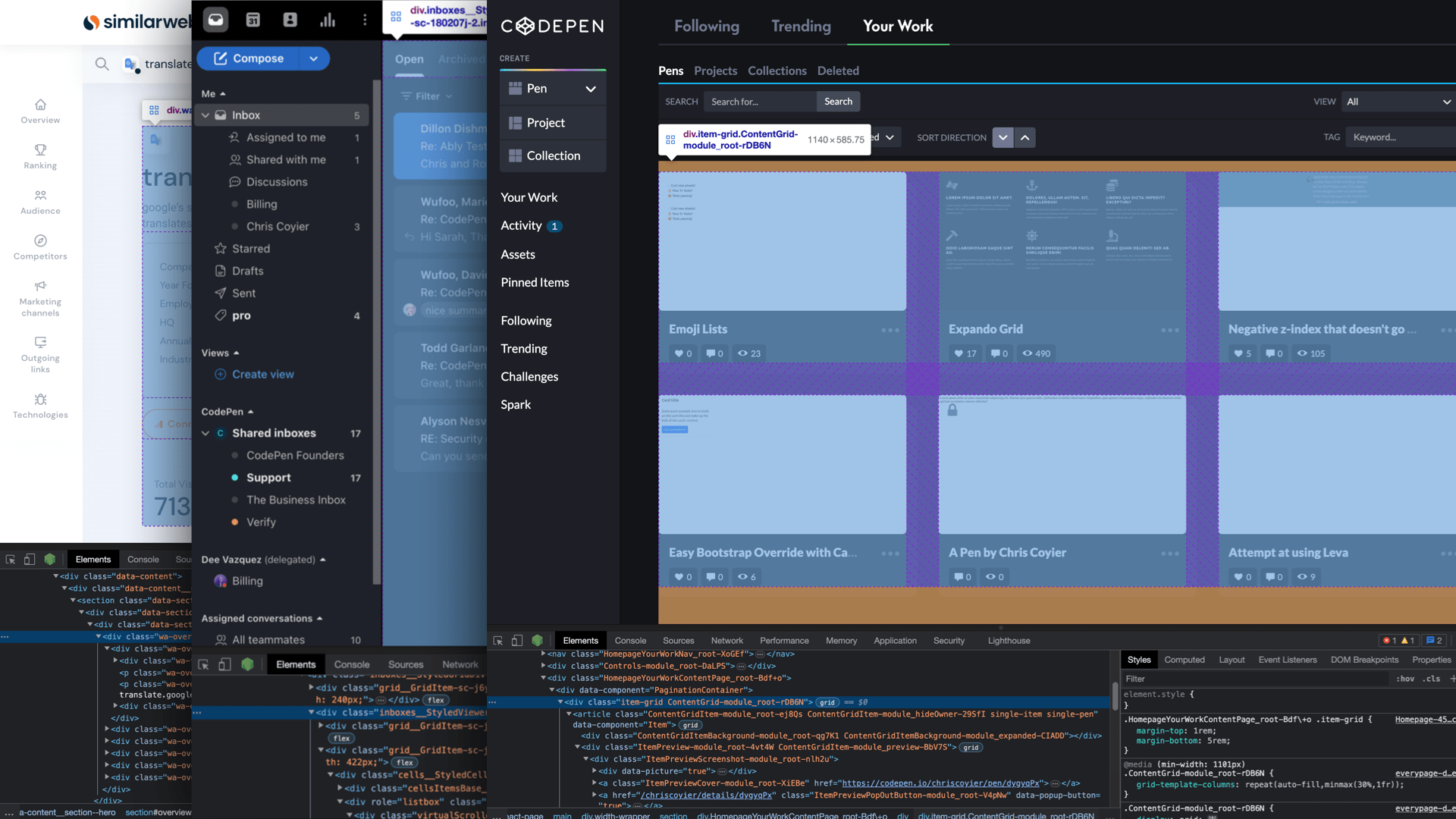Click the Create view link

[x=262, y=374]
